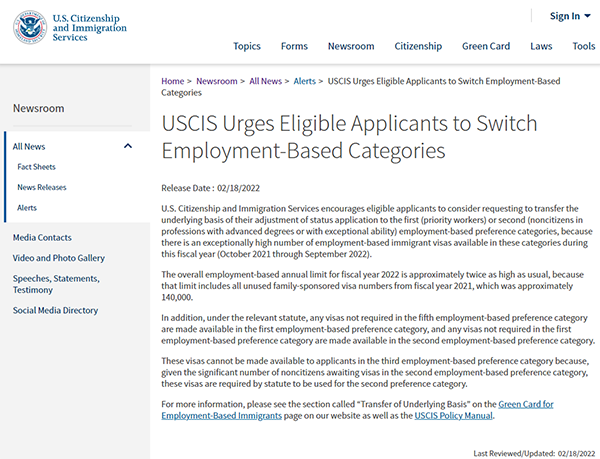Open Social Media Directory link

point(55,310)
